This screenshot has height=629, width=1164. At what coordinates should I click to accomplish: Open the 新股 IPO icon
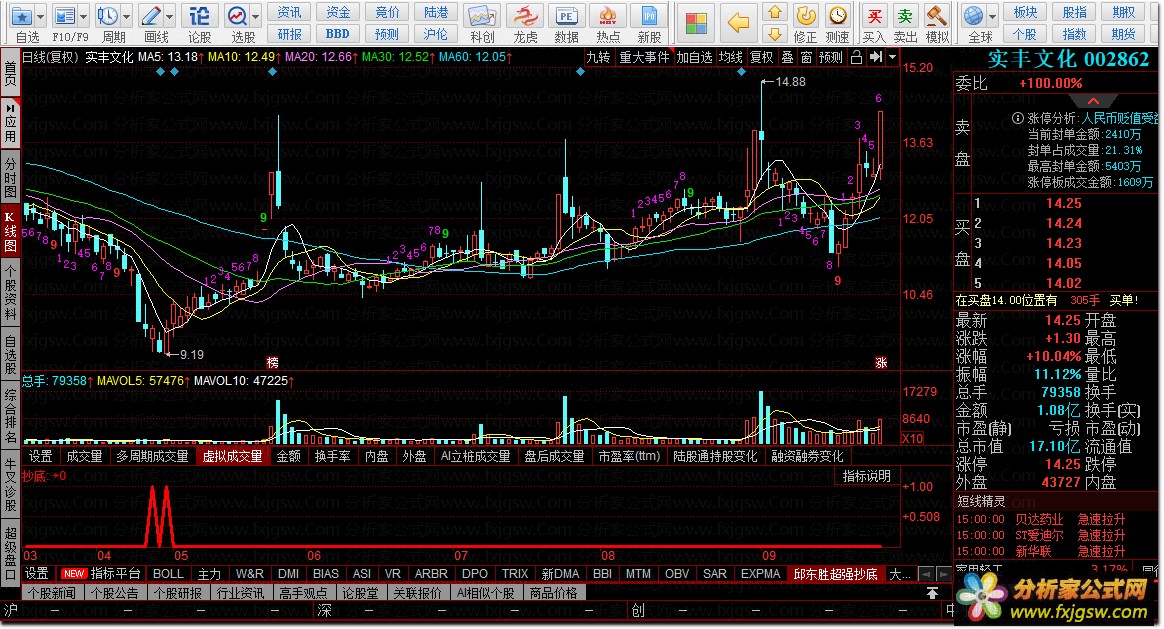pos(649,16)
